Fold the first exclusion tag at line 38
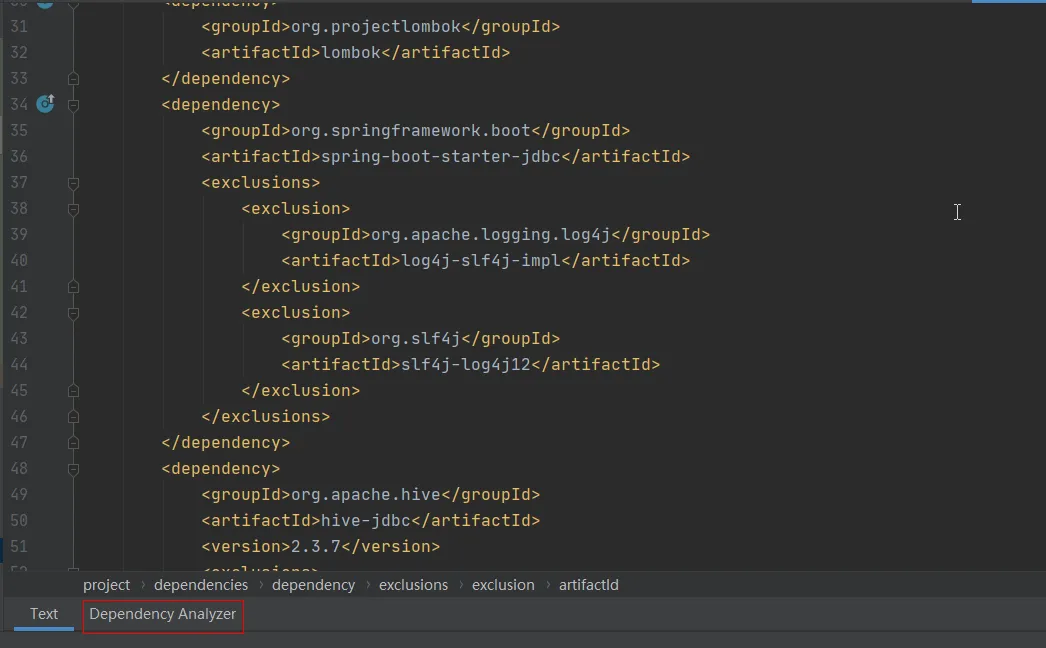This screenshot has width=1046, height=648. (x=73, y=209)
